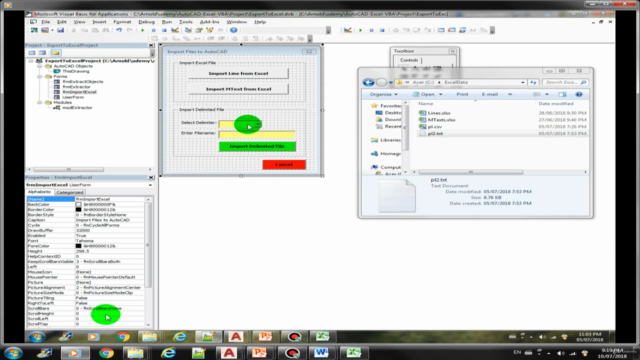
Task: Open the Project Explorer toolbar icon
Action: [x=188, y=30]
